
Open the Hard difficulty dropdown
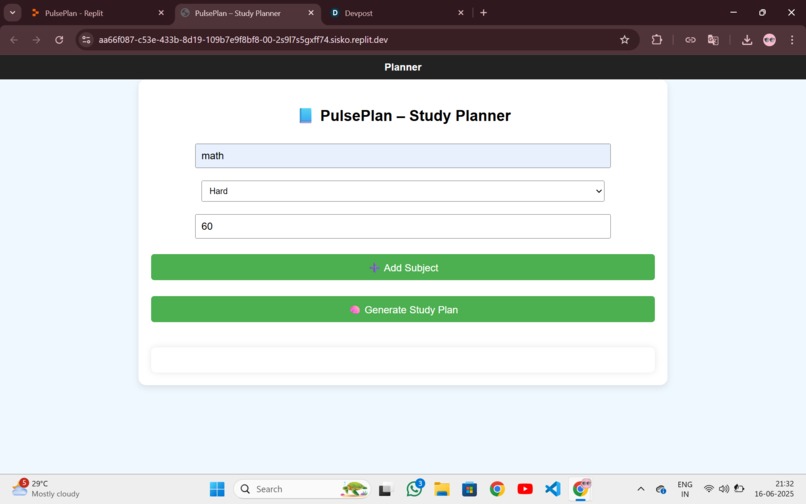(x=402, y=191)
